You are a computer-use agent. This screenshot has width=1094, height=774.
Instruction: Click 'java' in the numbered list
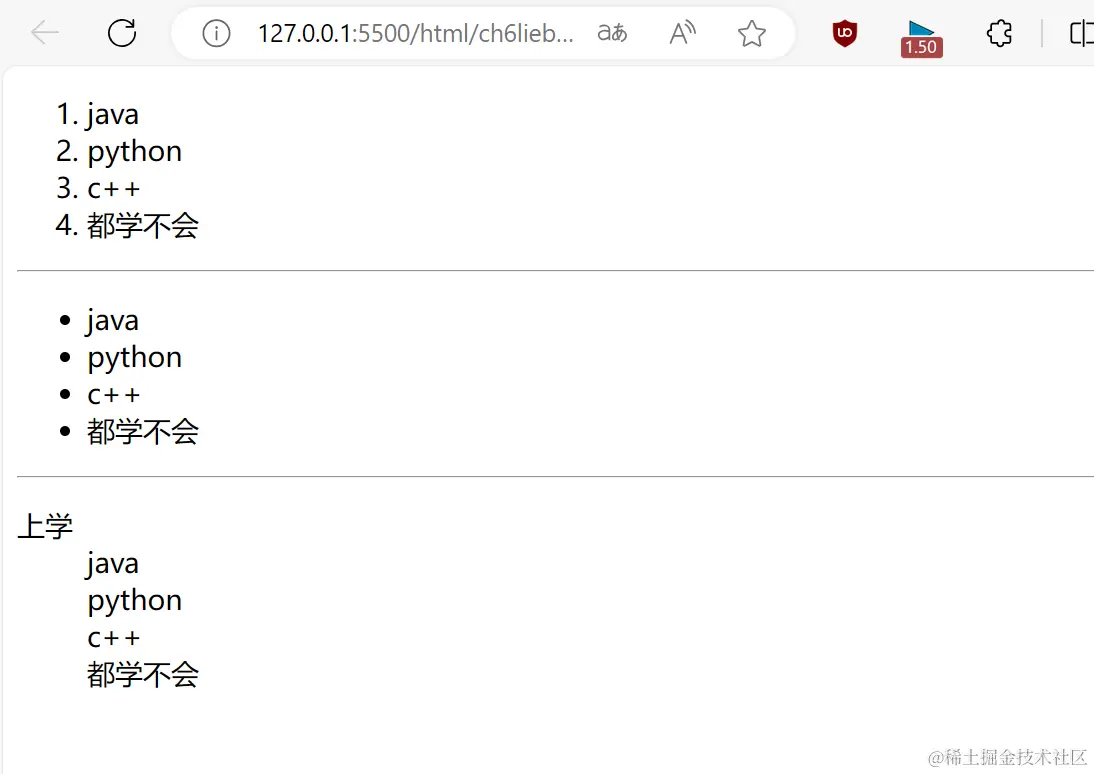coord(113,114)
